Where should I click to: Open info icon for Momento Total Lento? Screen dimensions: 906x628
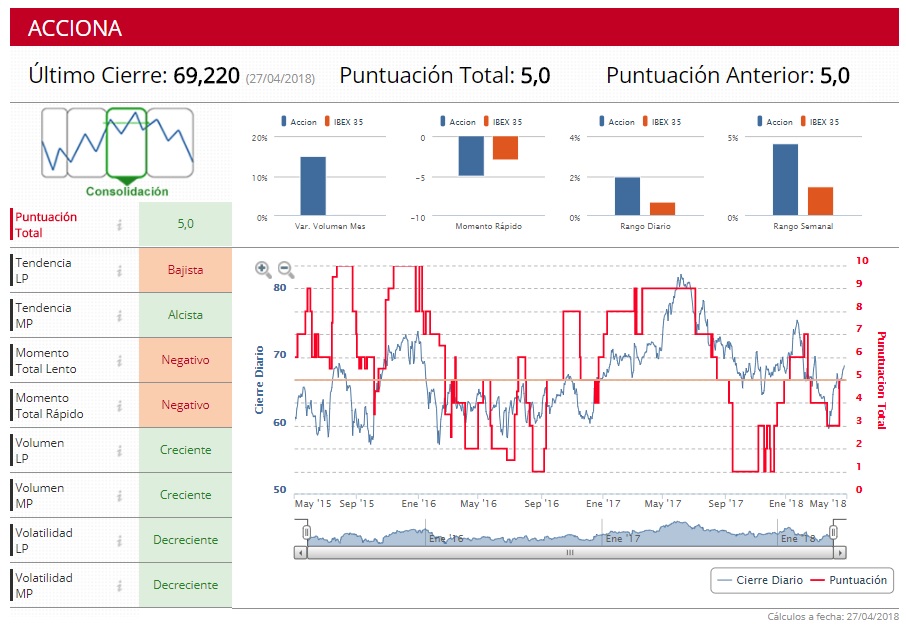click(120, 361)
